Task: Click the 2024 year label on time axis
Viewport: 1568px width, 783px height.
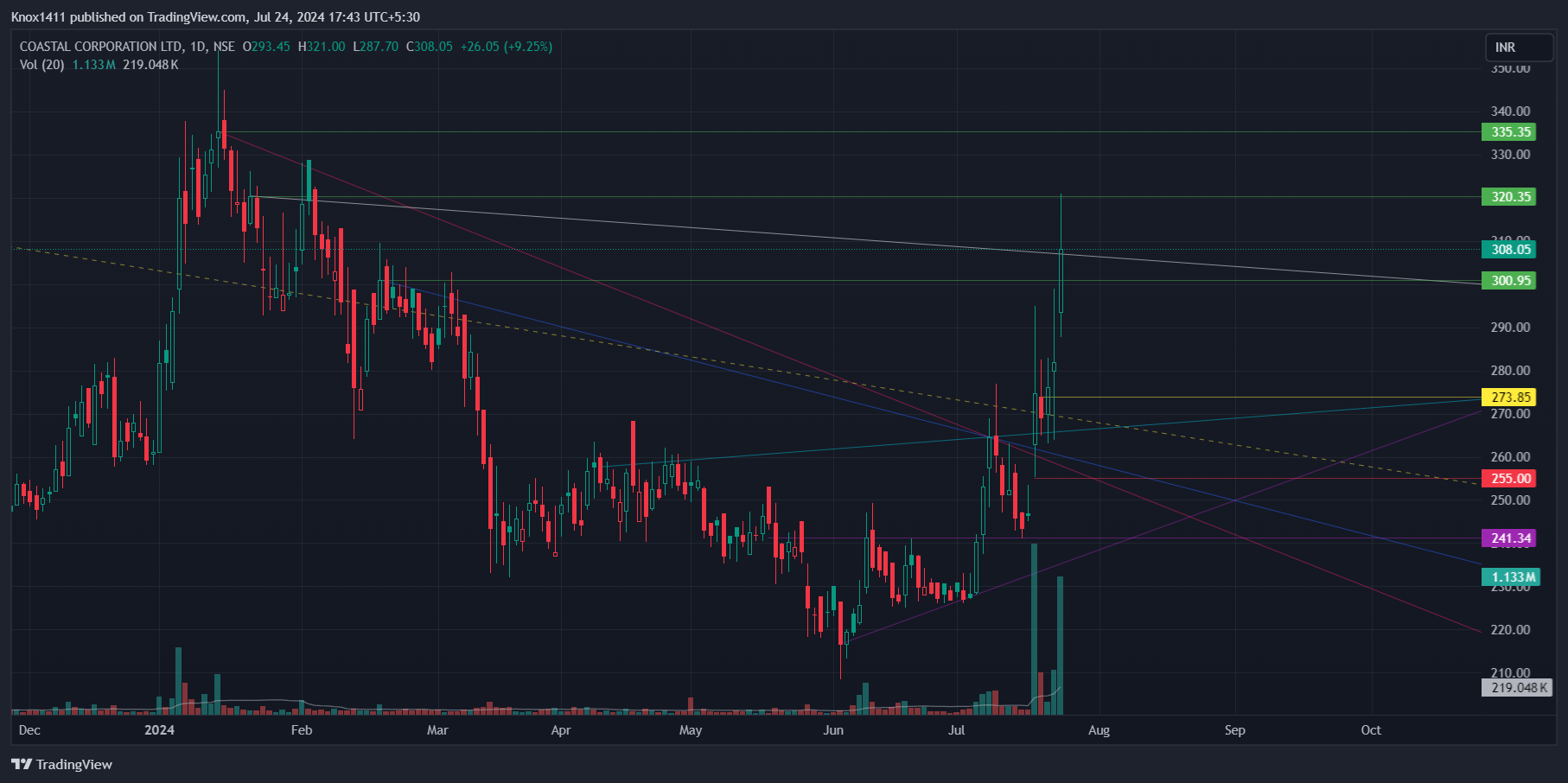Action: pyautogui.click(x=159, y=730)
